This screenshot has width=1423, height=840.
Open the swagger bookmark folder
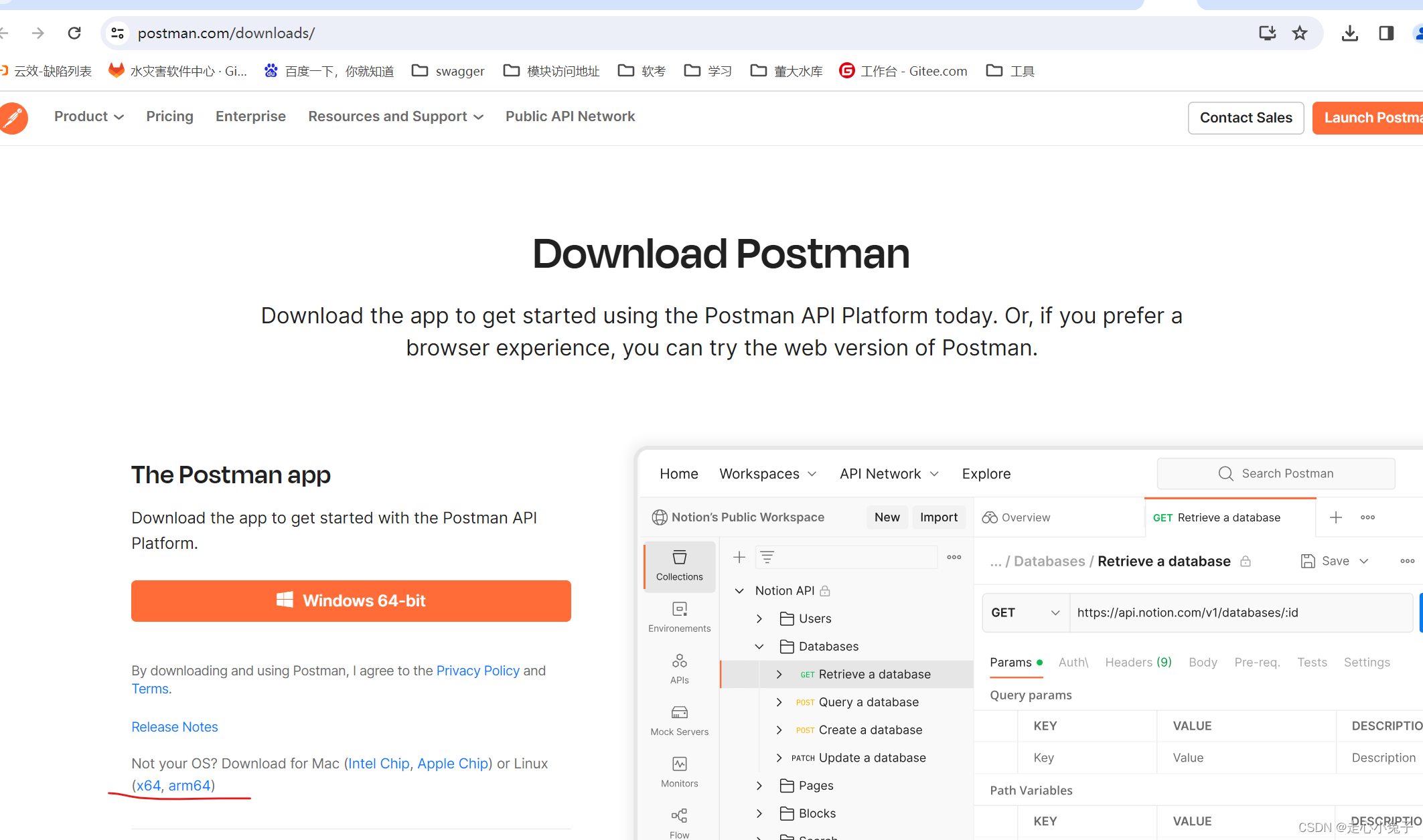coord(448,71)
